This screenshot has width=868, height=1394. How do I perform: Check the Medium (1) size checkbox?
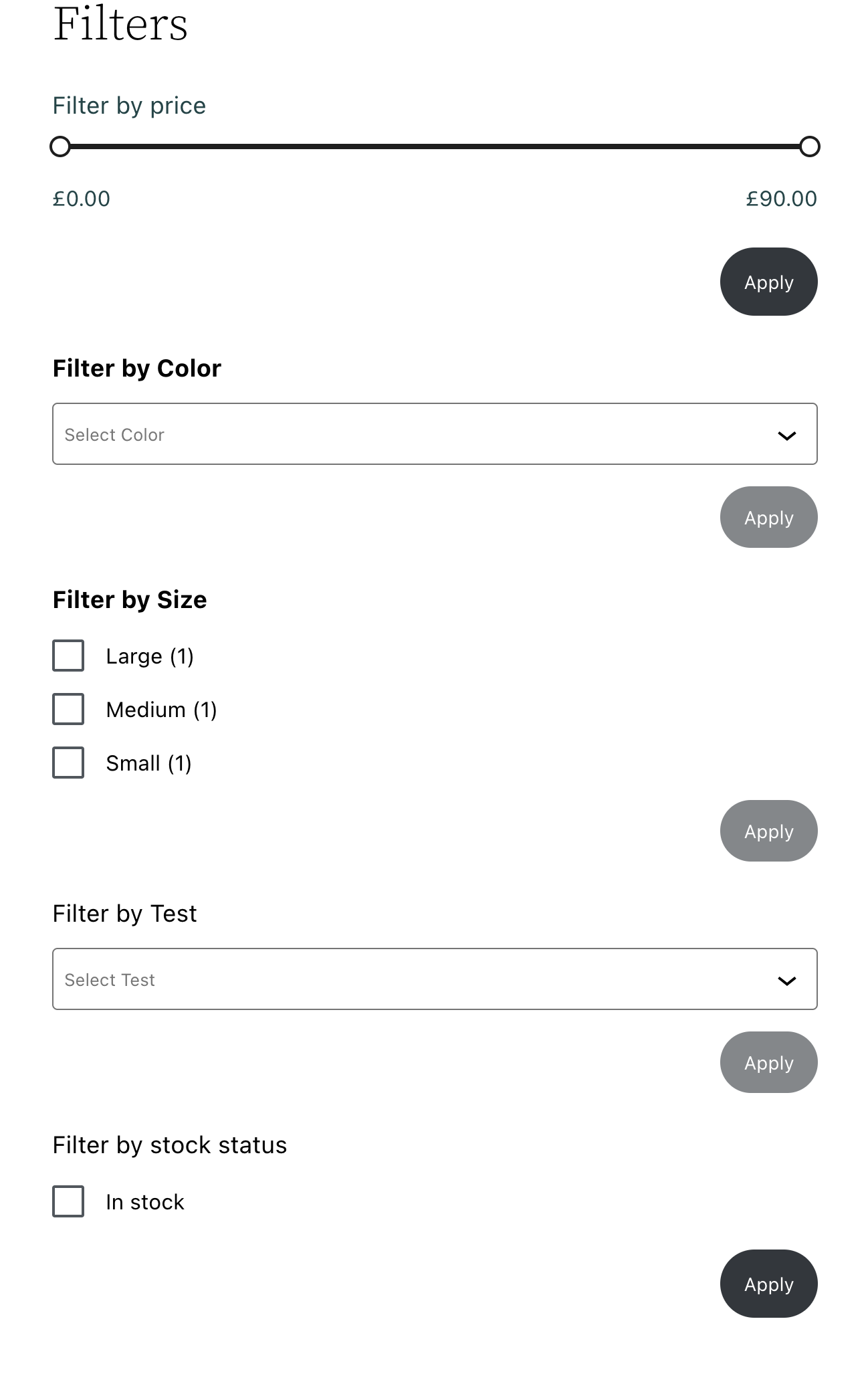tap(68, 709)
